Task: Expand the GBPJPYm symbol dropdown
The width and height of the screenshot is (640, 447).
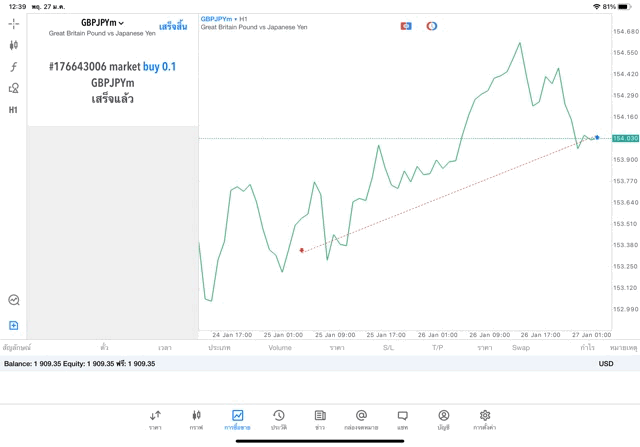Action: click(x=102, y=23)
